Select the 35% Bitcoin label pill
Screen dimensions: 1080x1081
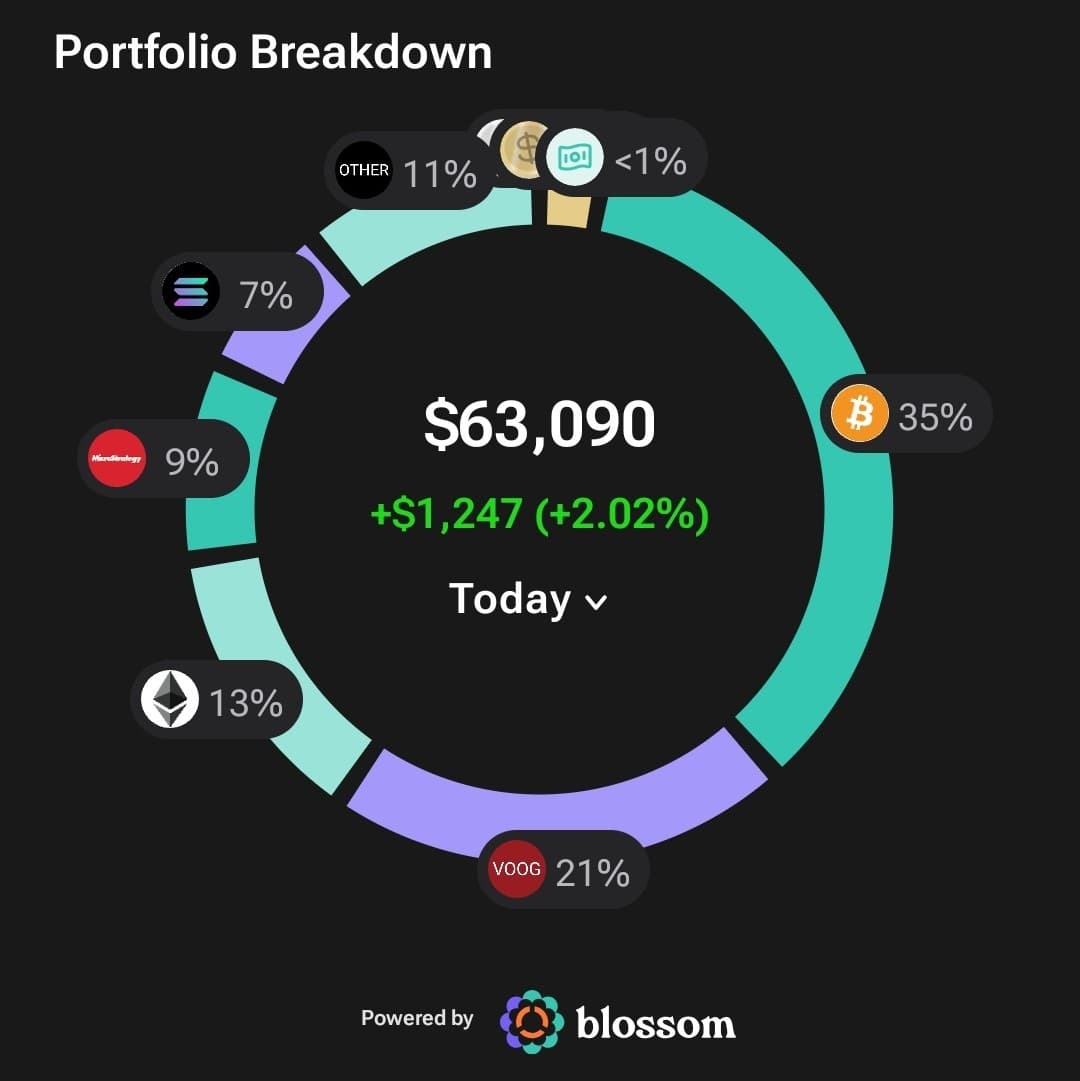[906, 414]
